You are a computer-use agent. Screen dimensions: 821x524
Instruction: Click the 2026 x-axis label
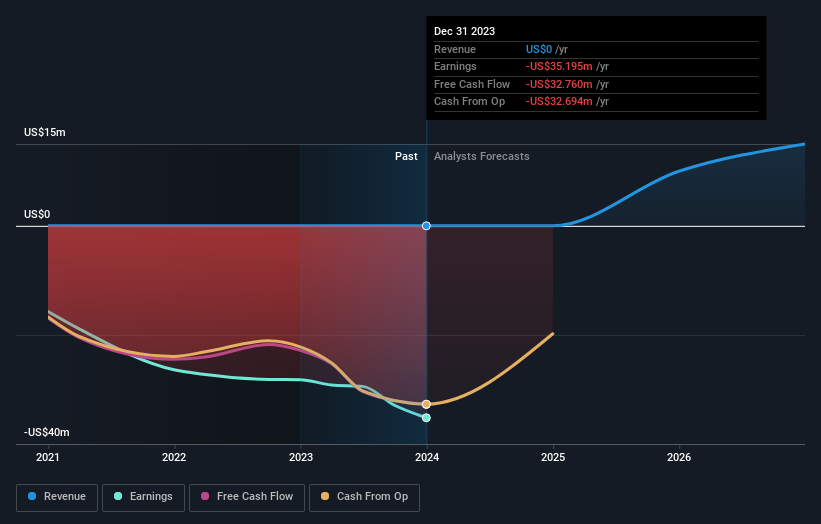click(x=679, y=457)
